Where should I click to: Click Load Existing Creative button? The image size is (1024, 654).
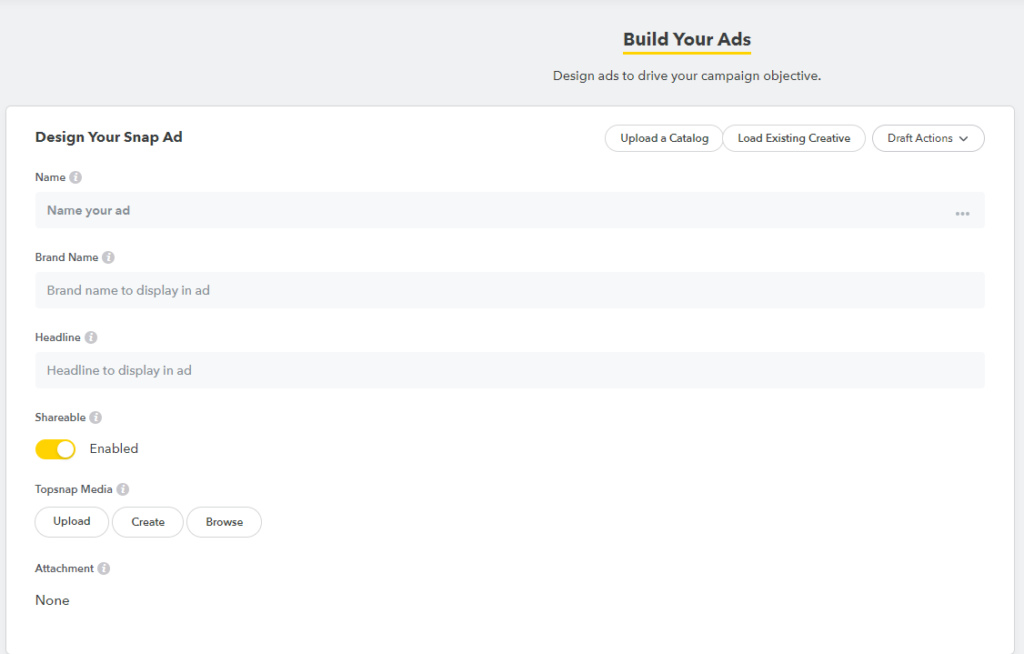[x=794, y=139]
